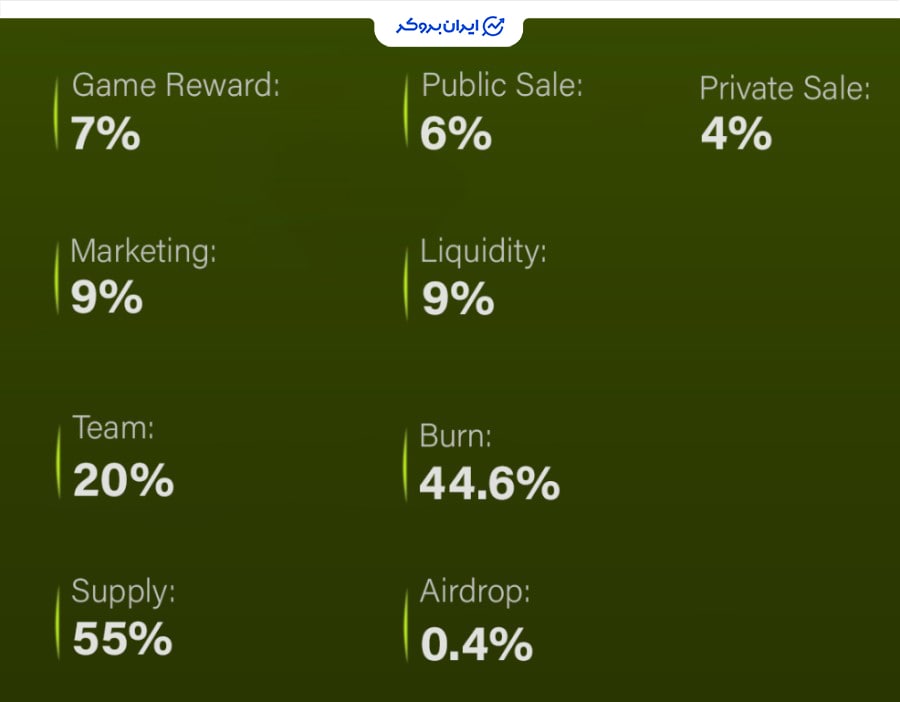Click the 20% Team value
The image size is (900, 702).
click(123, 480)
